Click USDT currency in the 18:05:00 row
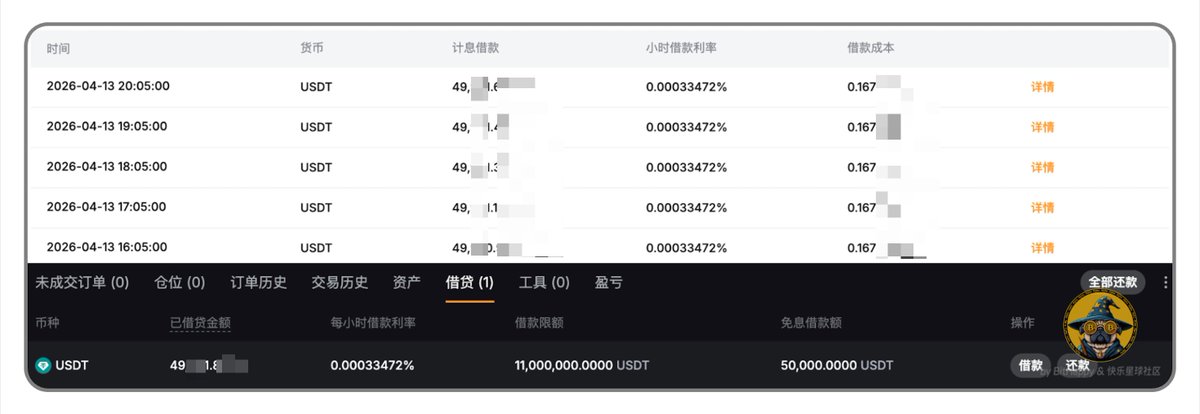The width and height of the screenshot is (1200, 414). [x=316, y=167]
